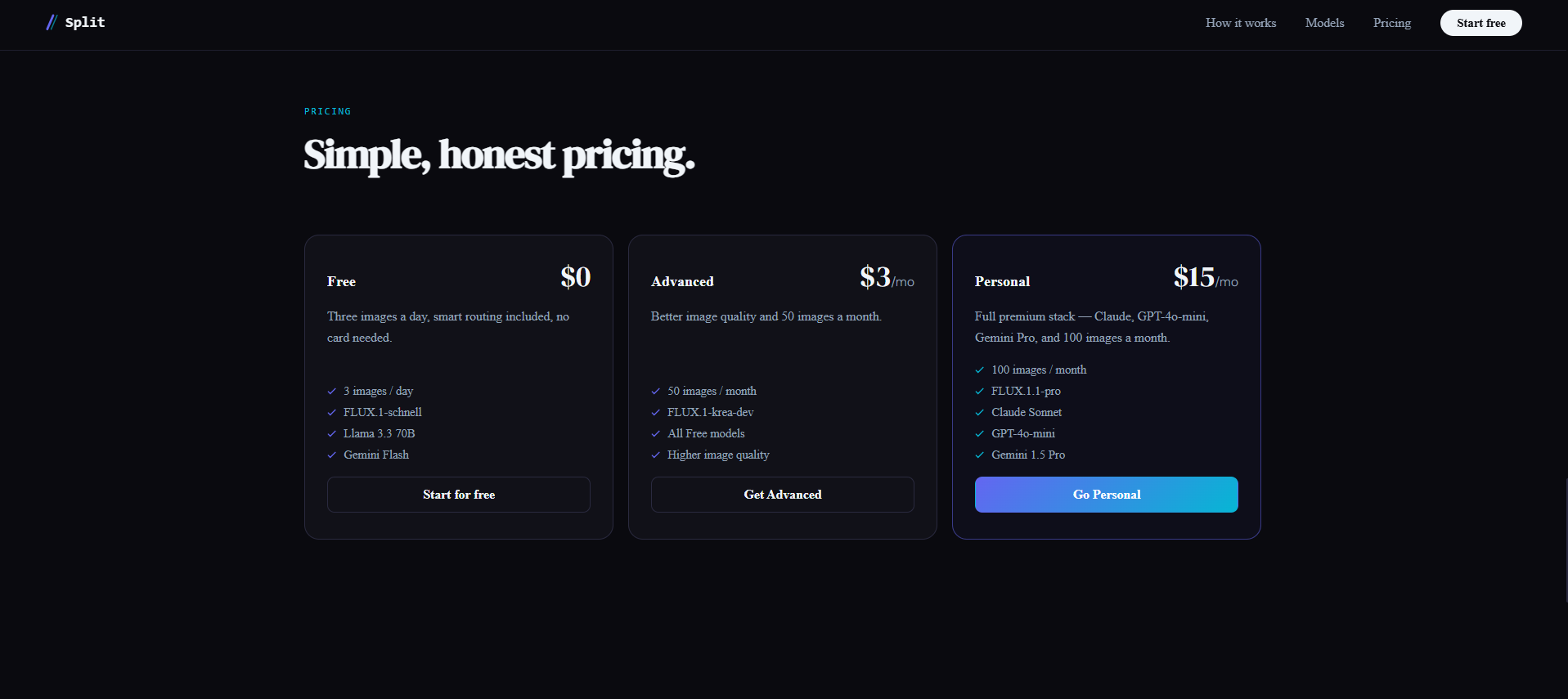
Task: Click the Start free button in the header
Action: click(x=1480, y=23)
